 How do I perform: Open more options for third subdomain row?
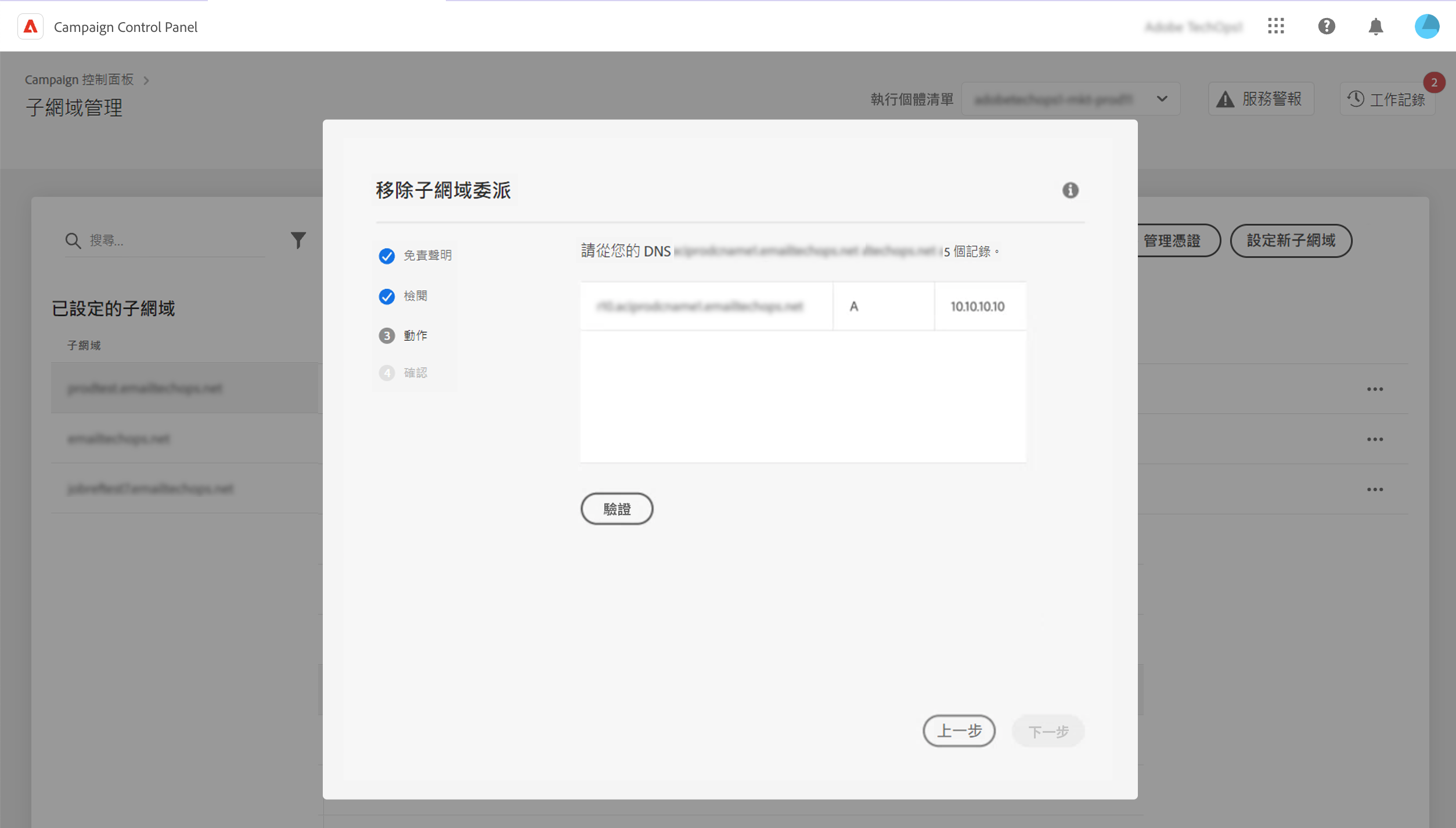click(x=1374, y=489)
